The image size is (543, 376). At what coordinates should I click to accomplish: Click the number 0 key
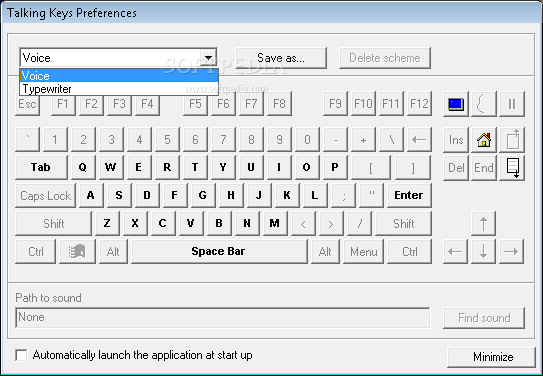307,140
